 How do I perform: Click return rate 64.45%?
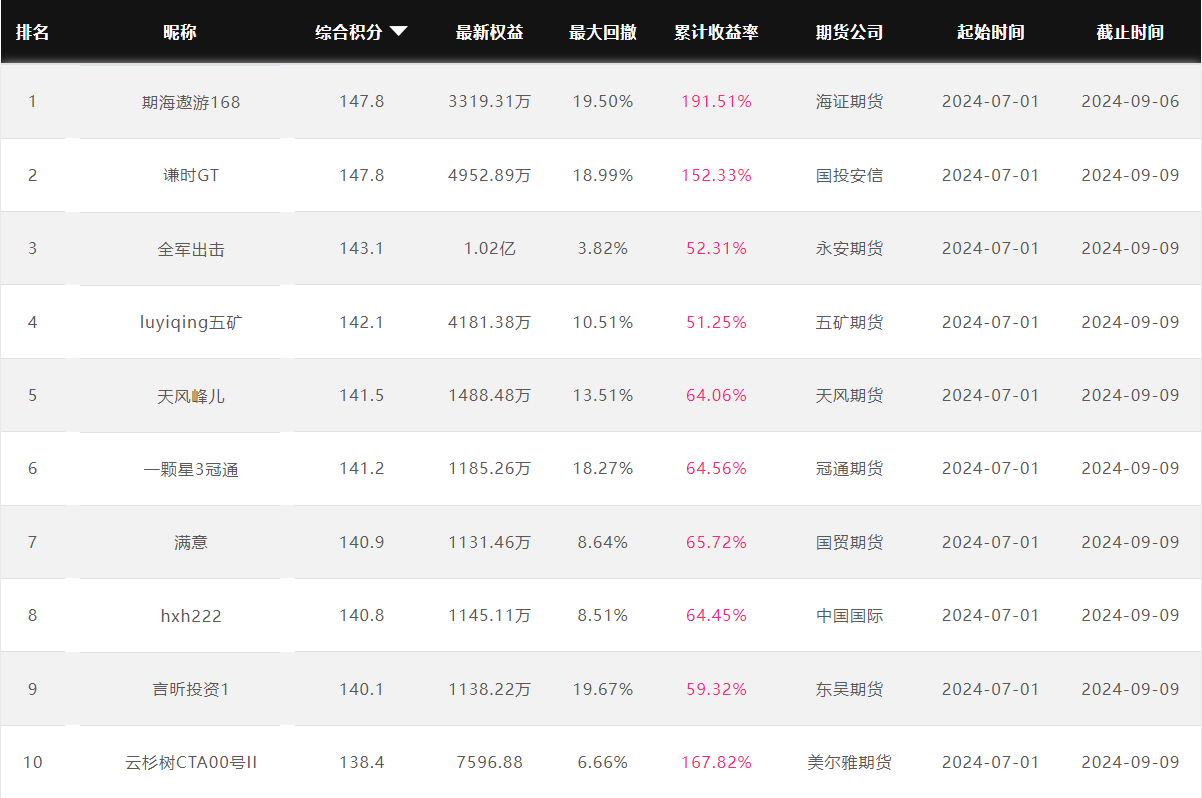pyautogui.click(x=716, y=616)
